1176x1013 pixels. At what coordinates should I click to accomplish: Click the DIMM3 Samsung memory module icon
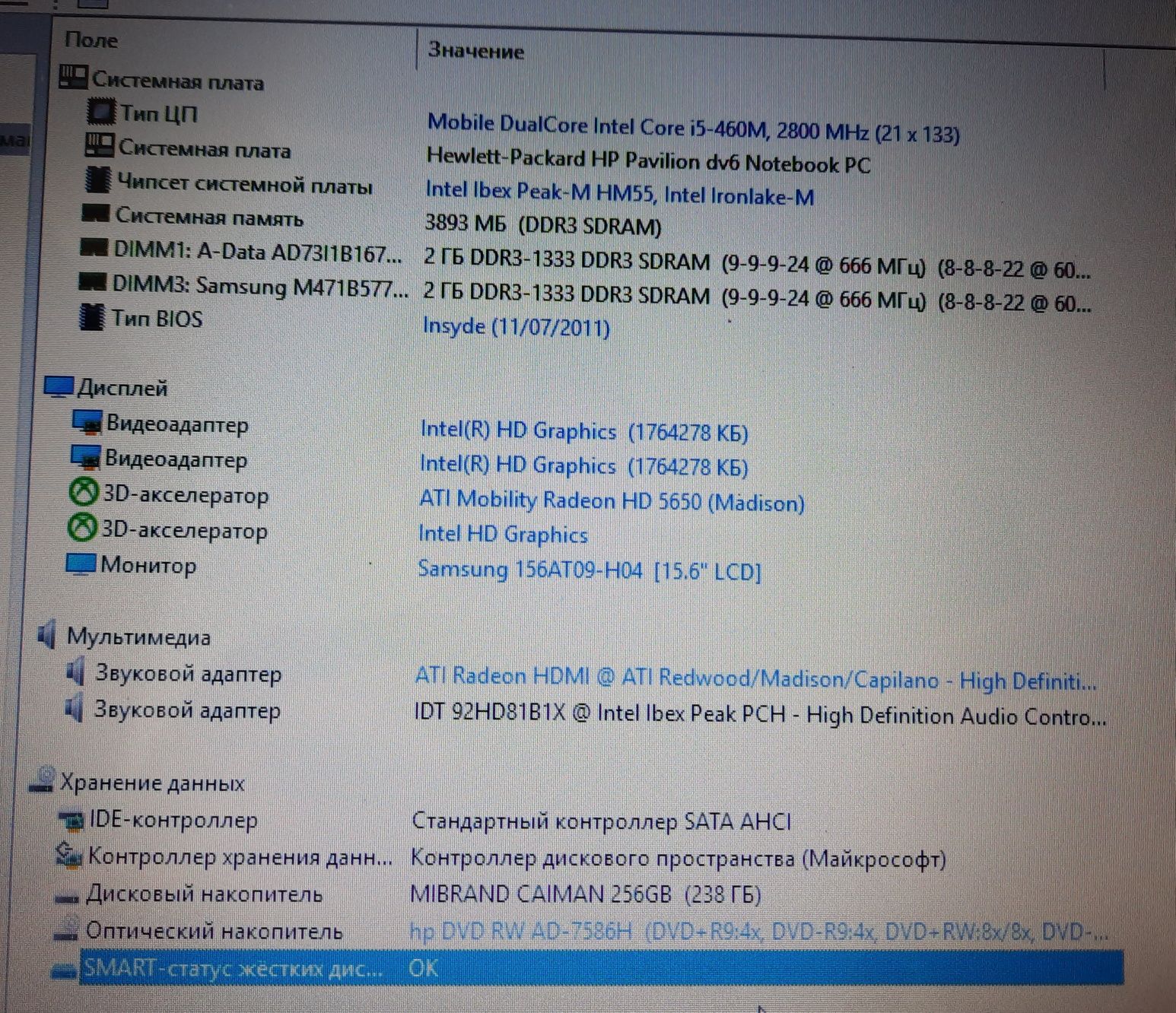(x=93, y=282)
